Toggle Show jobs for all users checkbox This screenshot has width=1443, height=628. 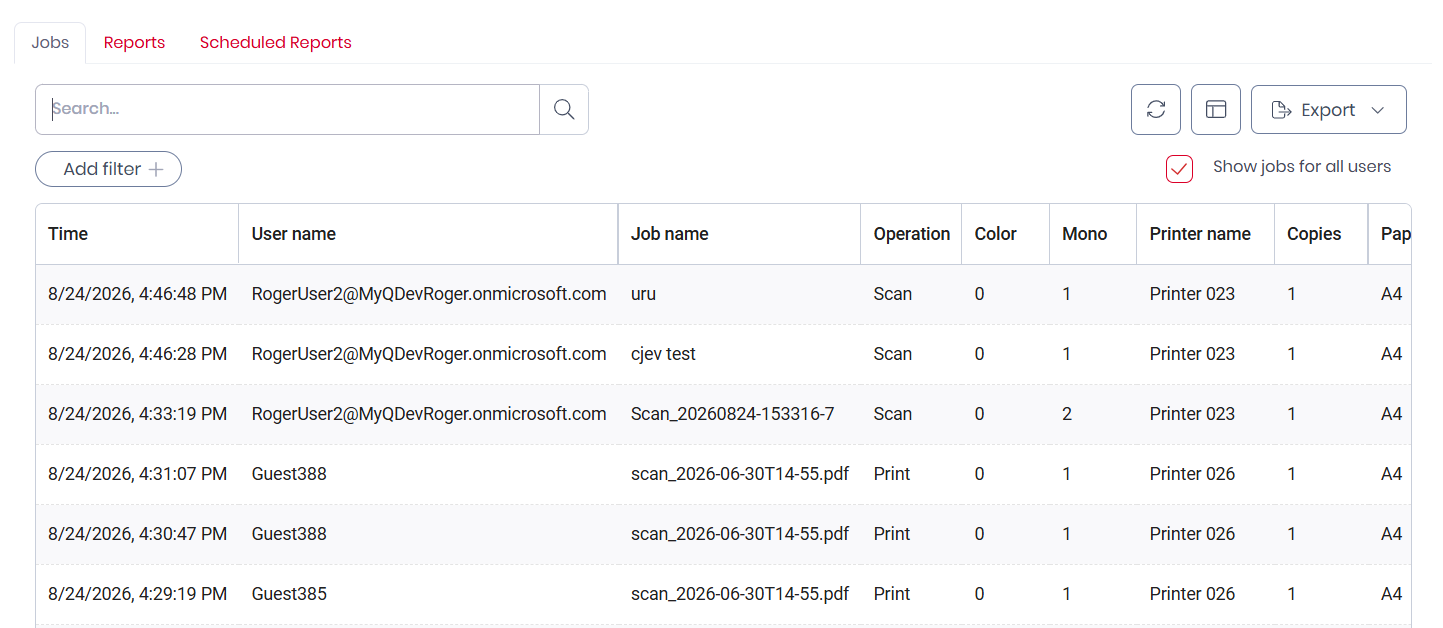pyautogui.click(x=1180, y=169)
